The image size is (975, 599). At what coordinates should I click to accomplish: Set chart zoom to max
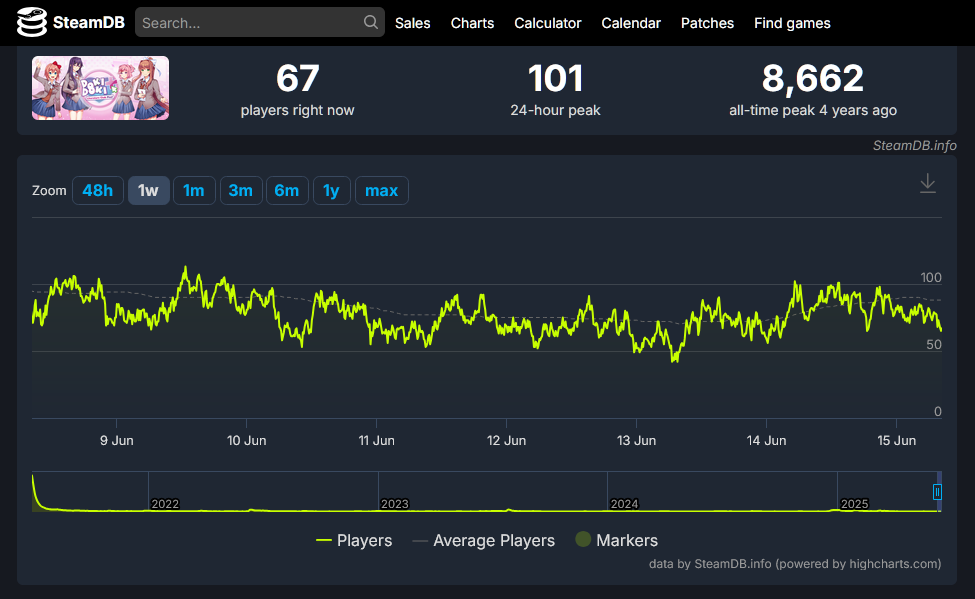381,190
